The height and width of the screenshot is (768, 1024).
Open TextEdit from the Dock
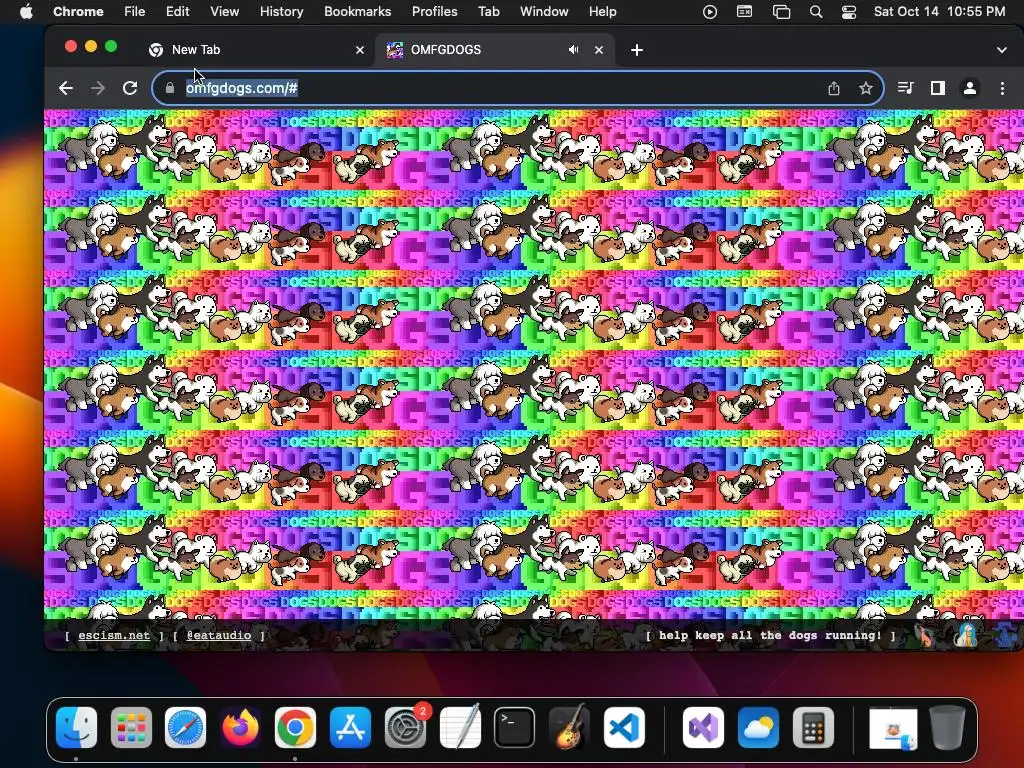pyautogui.click(x=460, y=728)
